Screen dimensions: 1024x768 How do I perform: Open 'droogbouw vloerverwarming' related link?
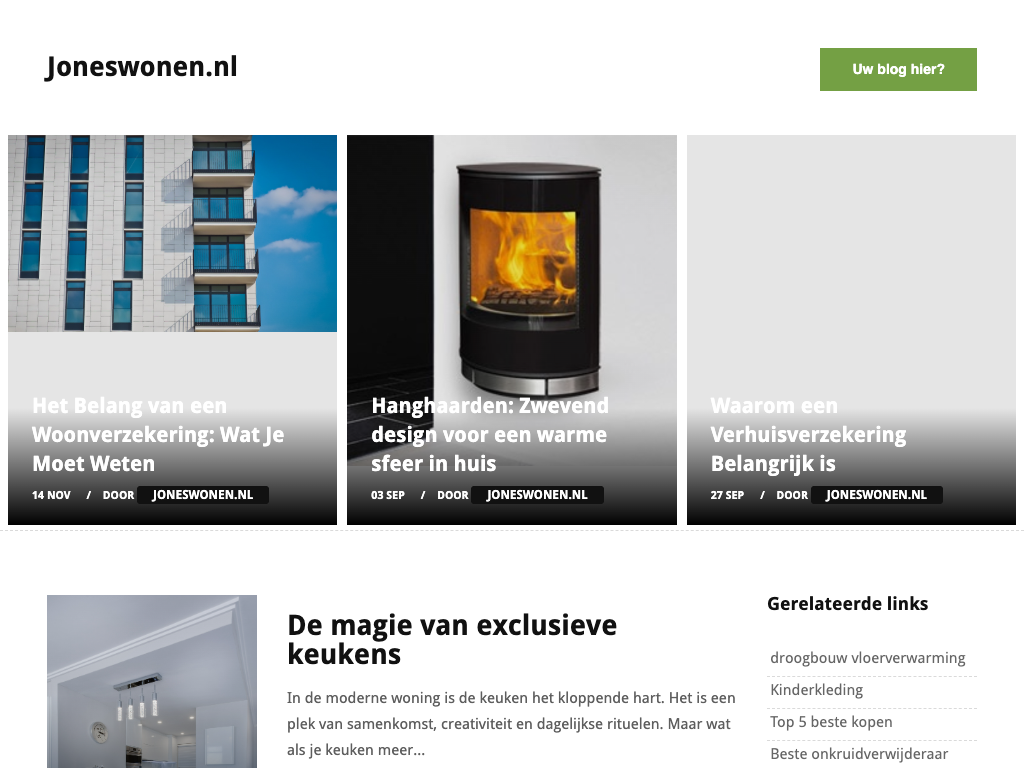coord(867,658)
